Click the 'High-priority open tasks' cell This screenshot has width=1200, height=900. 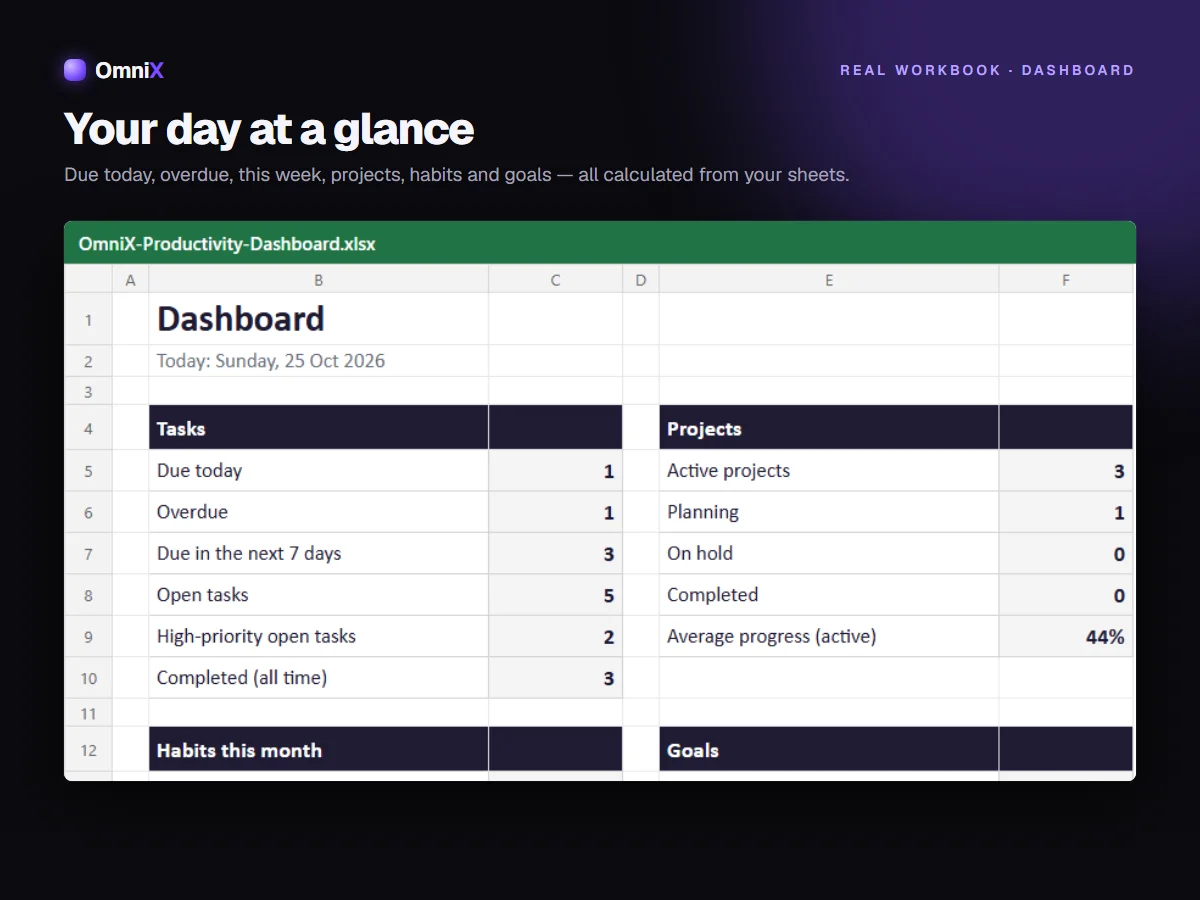click(x=318, y=637)
